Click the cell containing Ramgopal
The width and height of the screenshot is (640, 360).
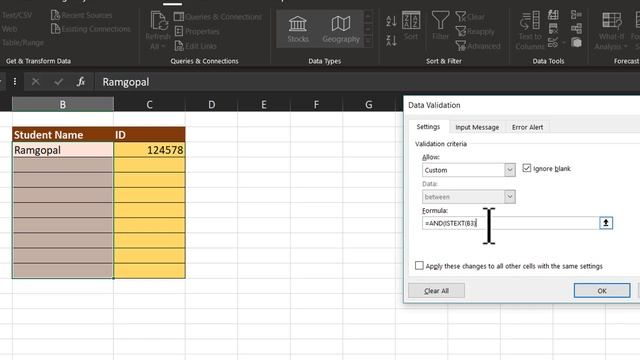pyautogui.click(x=63, y=150)
